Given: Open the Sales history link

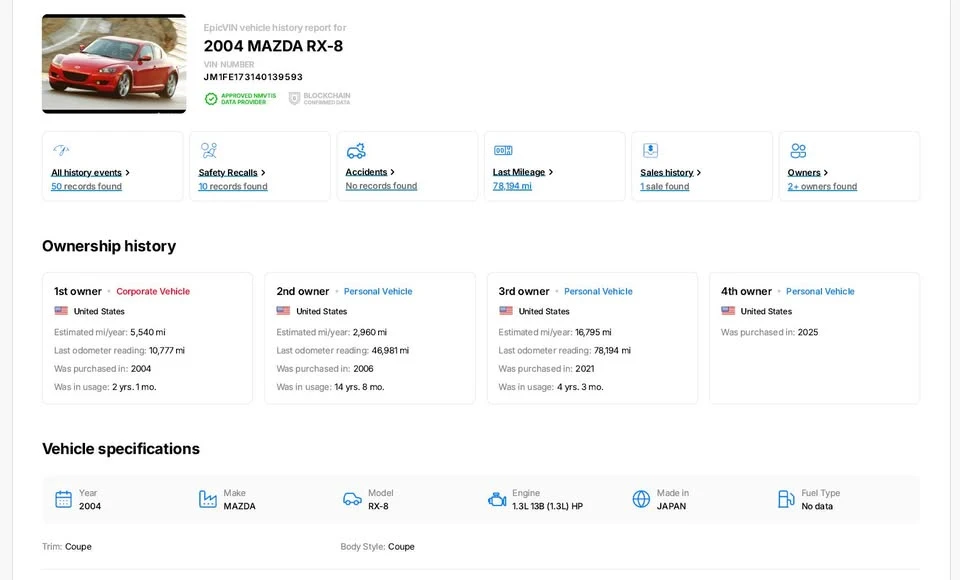Looking at the screenshot, I should [667, 173].
